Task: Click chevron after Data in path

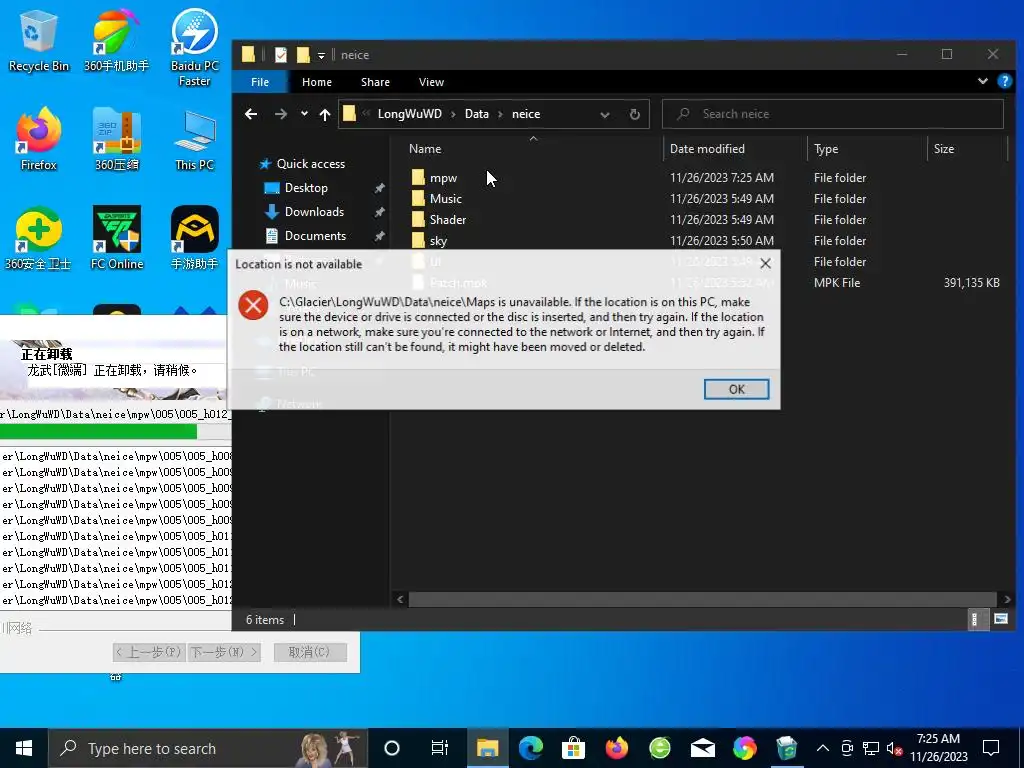Action: click(x=500, y=114)
